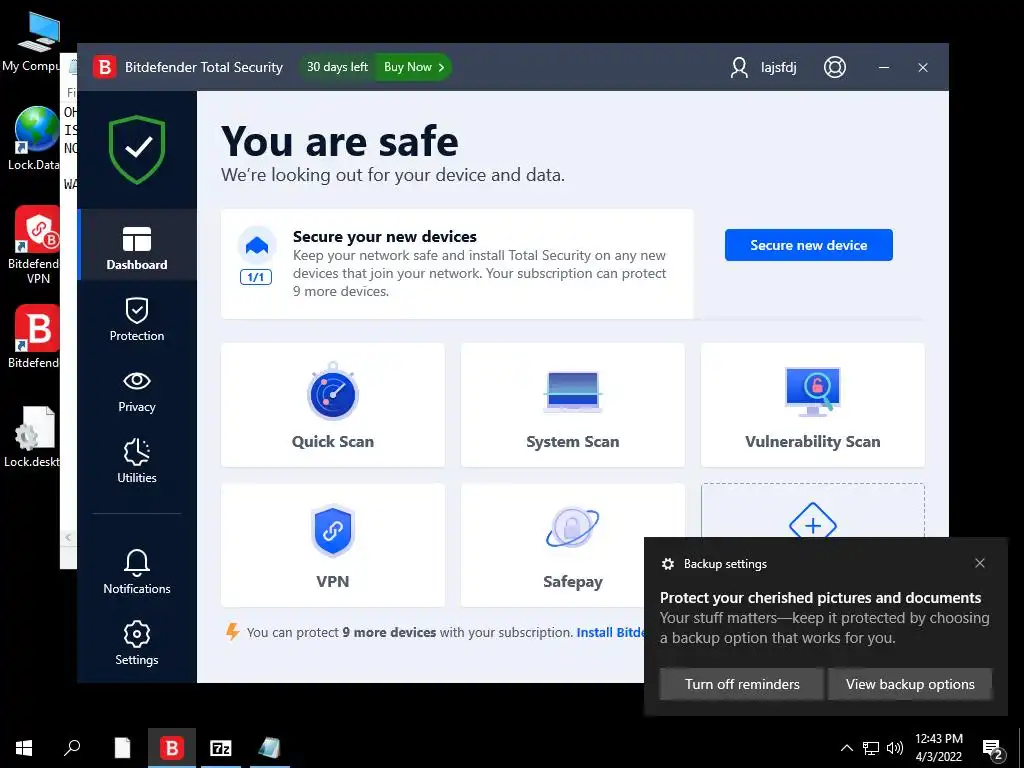
Task: Open the Windows Start menu
Action: click(x=24, y=748)
